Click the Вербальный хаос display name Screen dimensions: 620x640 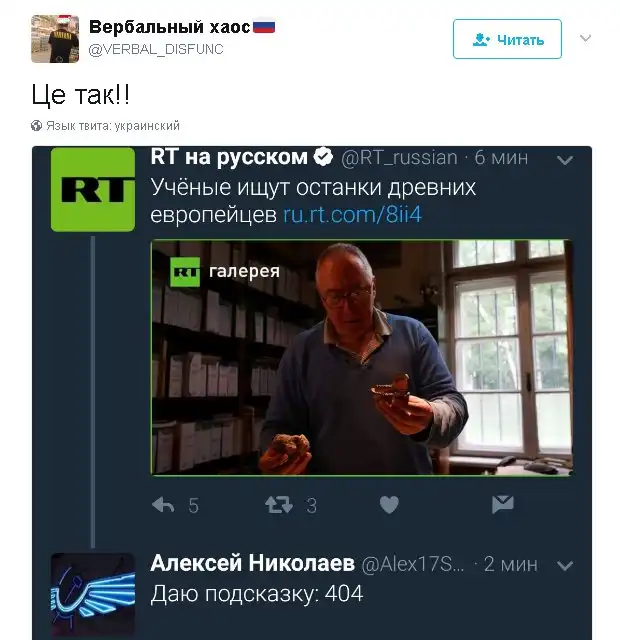tap(169, 27)
